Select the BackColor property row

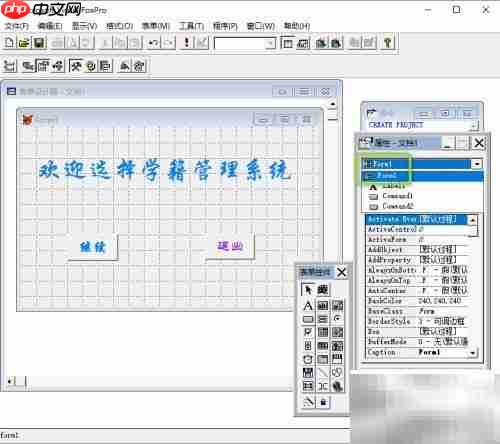417,301
